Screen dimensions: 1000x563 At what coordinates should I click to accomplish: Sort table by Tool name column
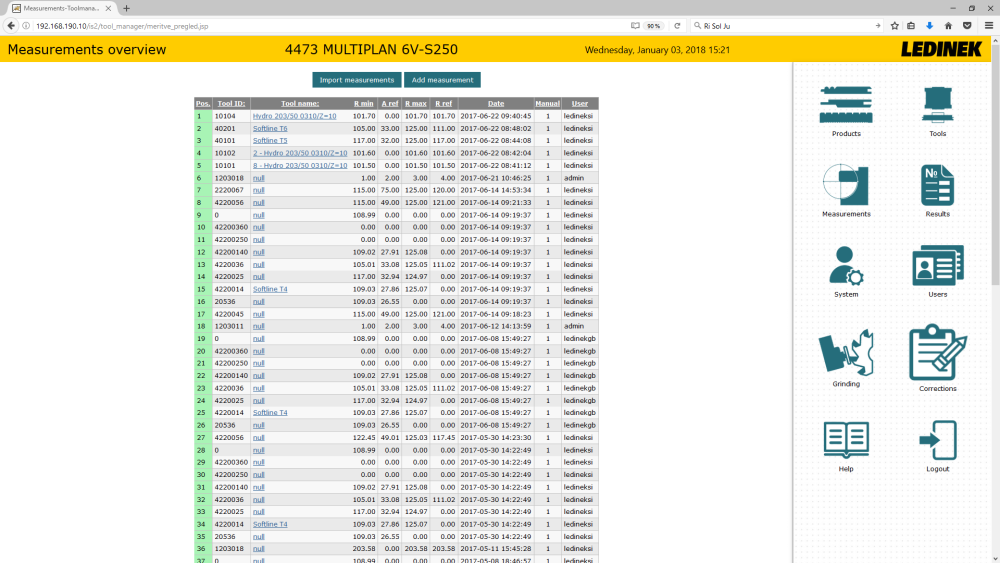coord(300,103)
